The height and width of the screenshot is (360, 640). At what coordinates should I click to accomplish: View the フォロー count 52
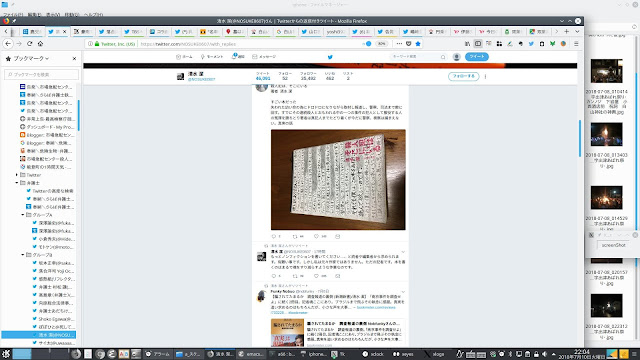(285, 76)
